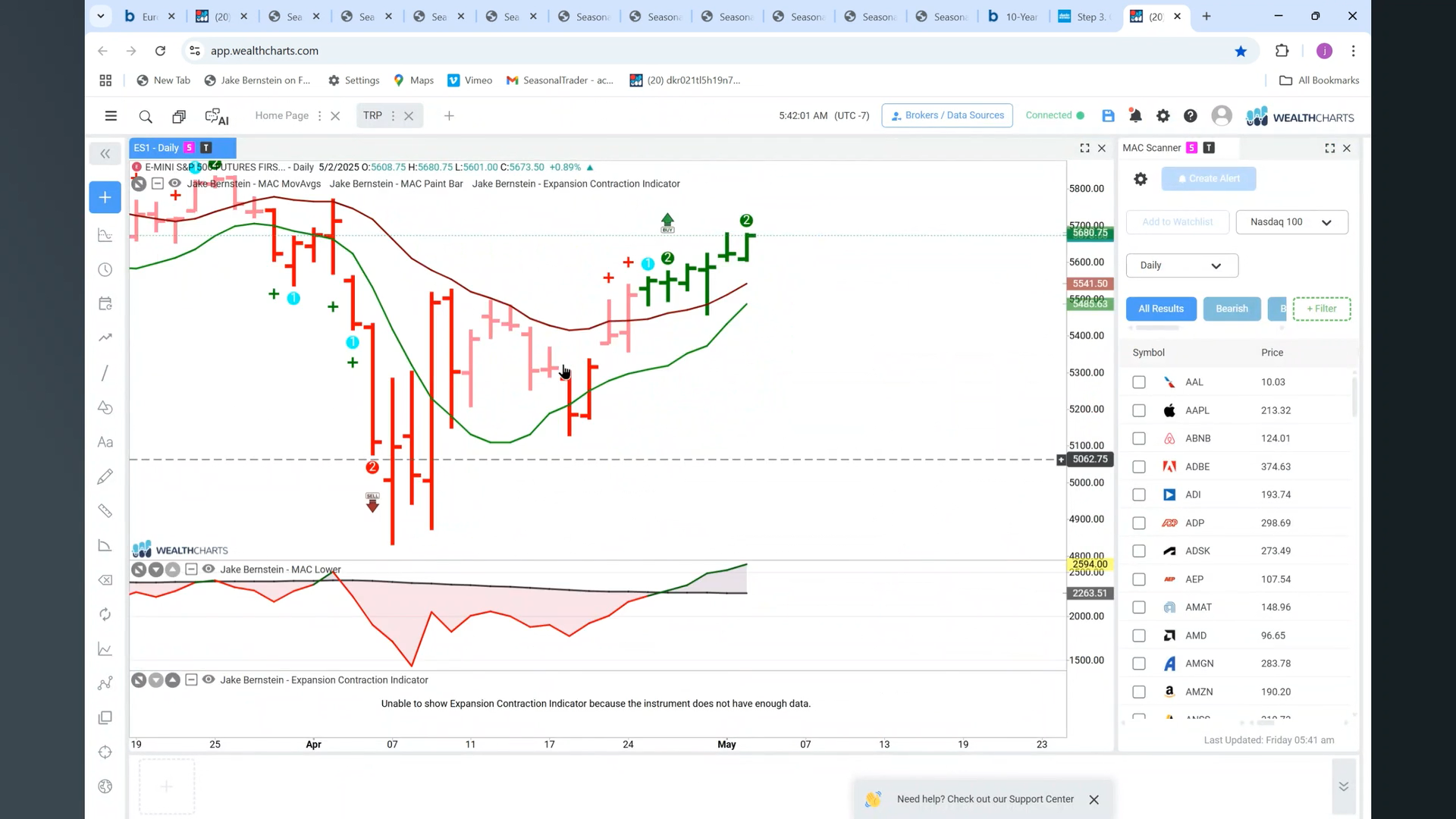Bookmark star in address bar
Viewport: 1456px width, 819px height.
[1241, 51]
